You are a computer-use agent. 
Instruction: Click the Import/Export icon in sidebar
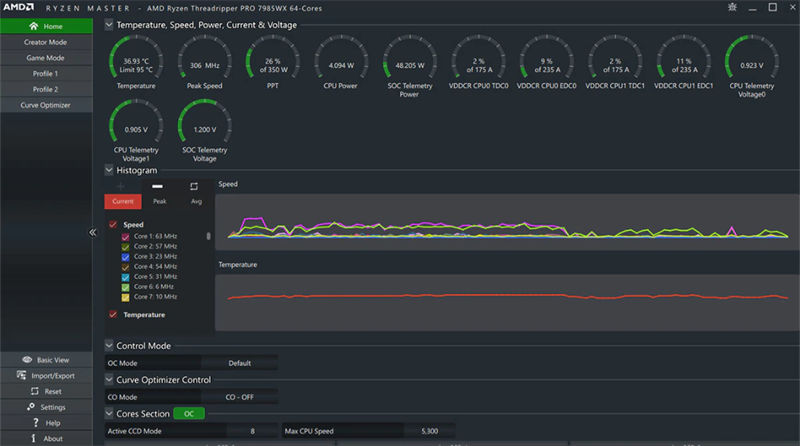coord(21,375)
